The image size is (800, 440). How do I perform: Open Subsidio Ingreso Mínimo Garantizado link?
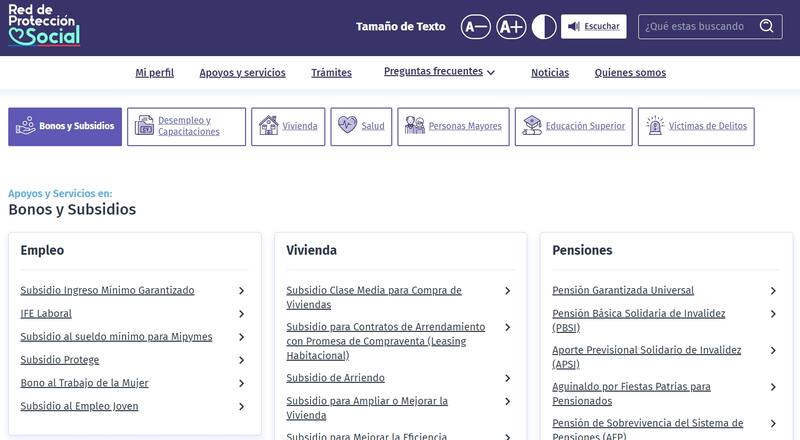tap(107, 291)
